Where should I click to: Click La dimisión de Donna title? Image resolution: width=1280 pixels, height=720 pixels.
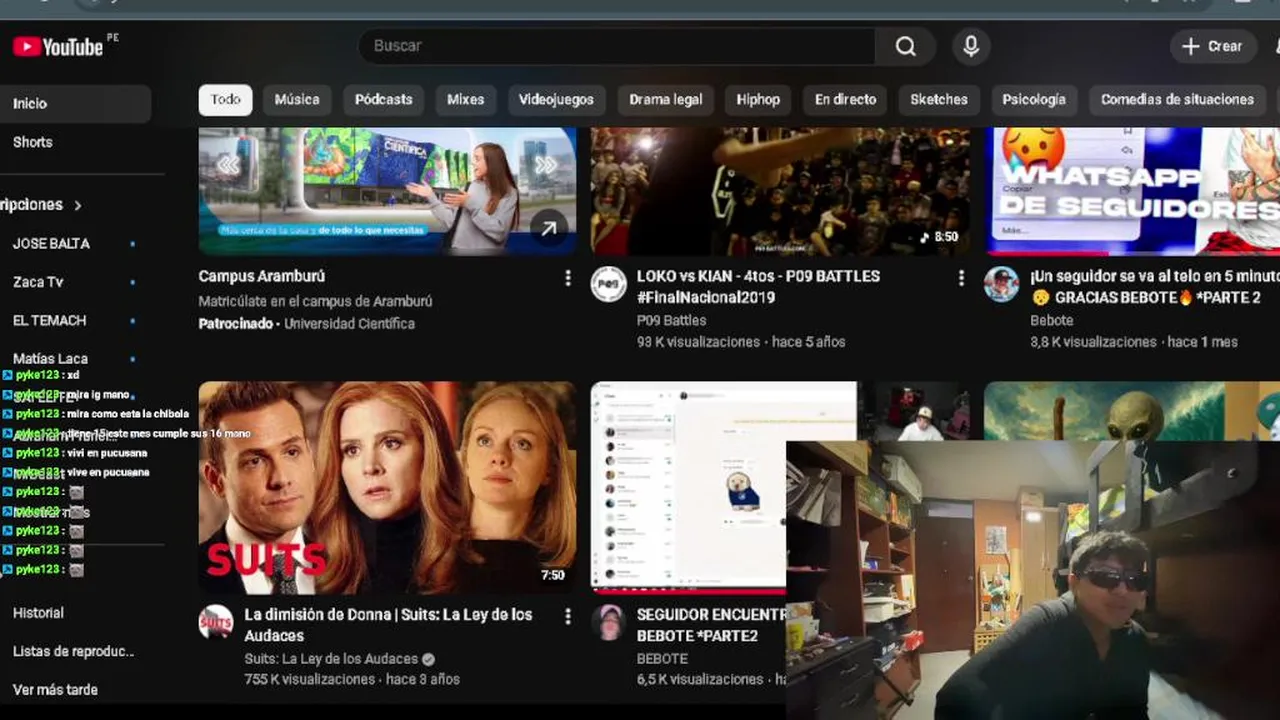[x=388, y=625]
